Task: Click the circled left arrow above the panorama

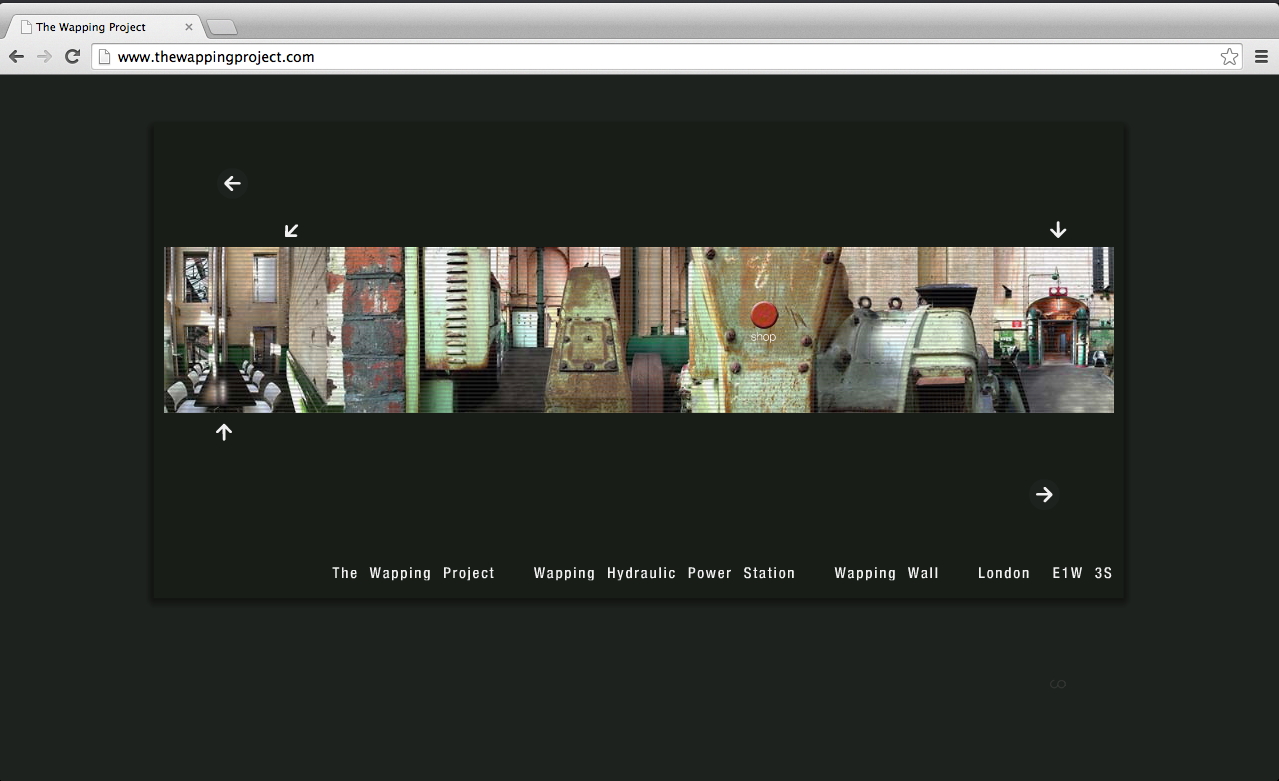Action: (x=232, y=183)
